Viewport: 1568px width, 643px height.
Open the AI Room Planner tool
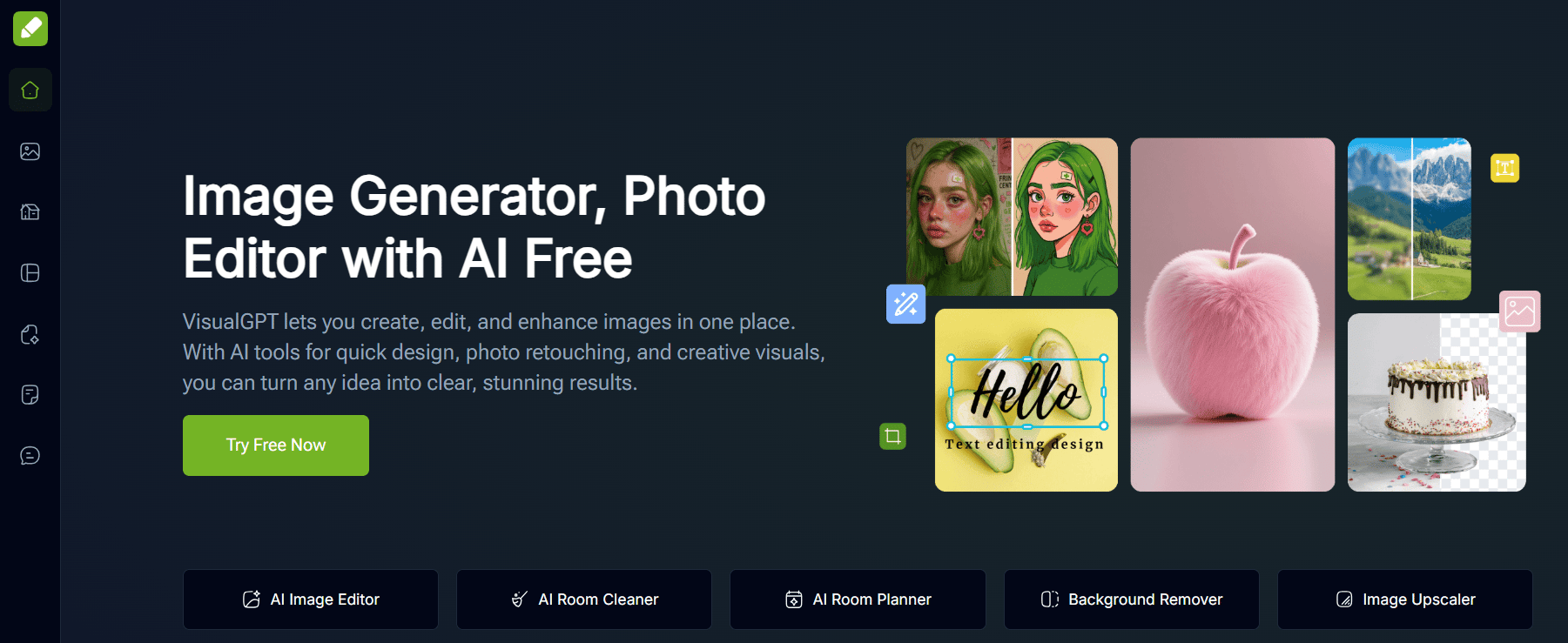pos(858,599)
